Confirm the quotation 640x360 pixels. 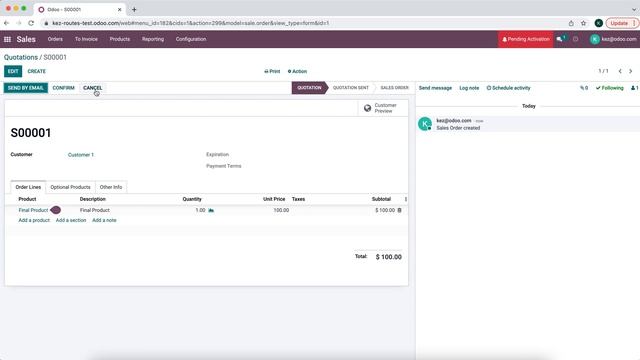coord(64,88)
